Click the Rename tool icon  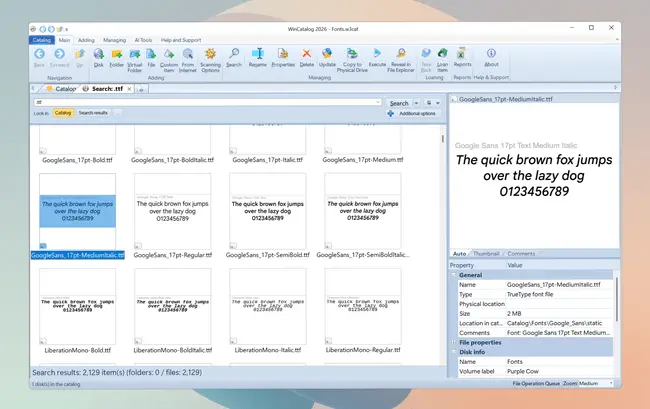click(258, 53)
